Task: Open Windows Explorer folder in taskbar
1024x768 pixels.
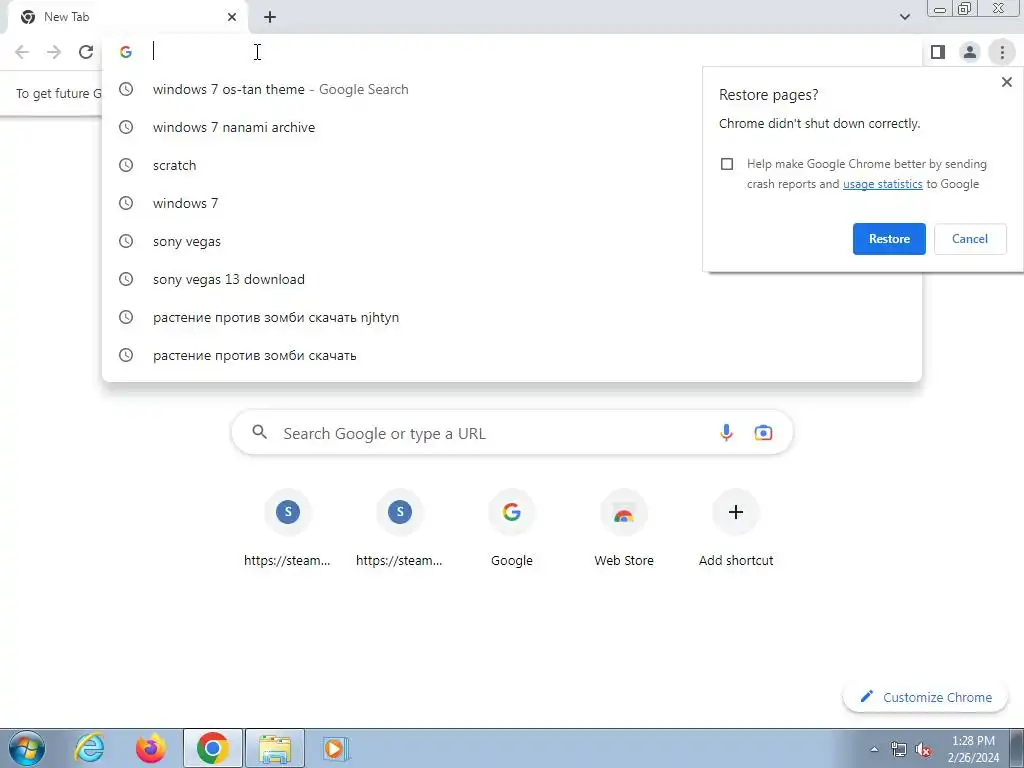Action: [275, 748]
